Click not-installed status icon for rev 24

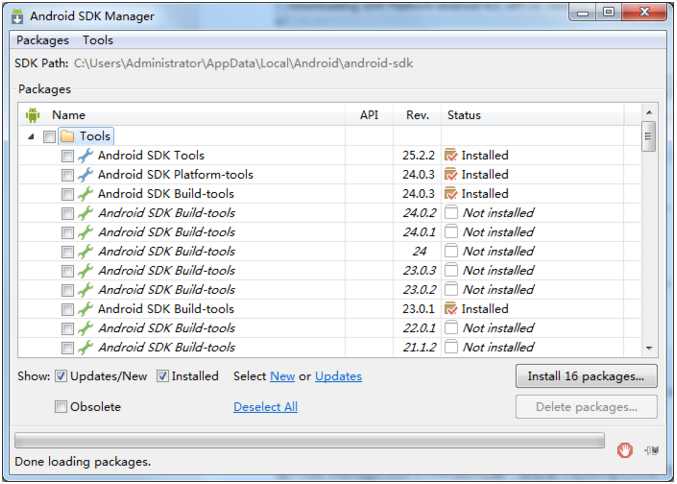point(451,251)
